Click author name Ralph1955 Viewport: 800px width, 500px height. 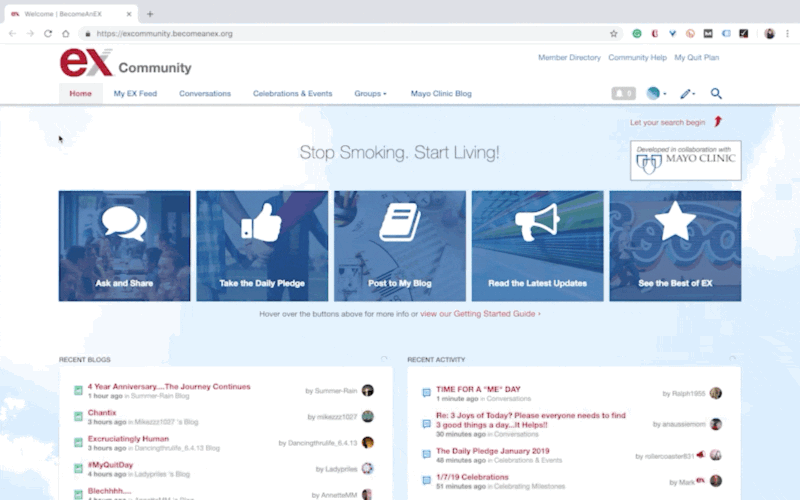[x=688, y=393]
